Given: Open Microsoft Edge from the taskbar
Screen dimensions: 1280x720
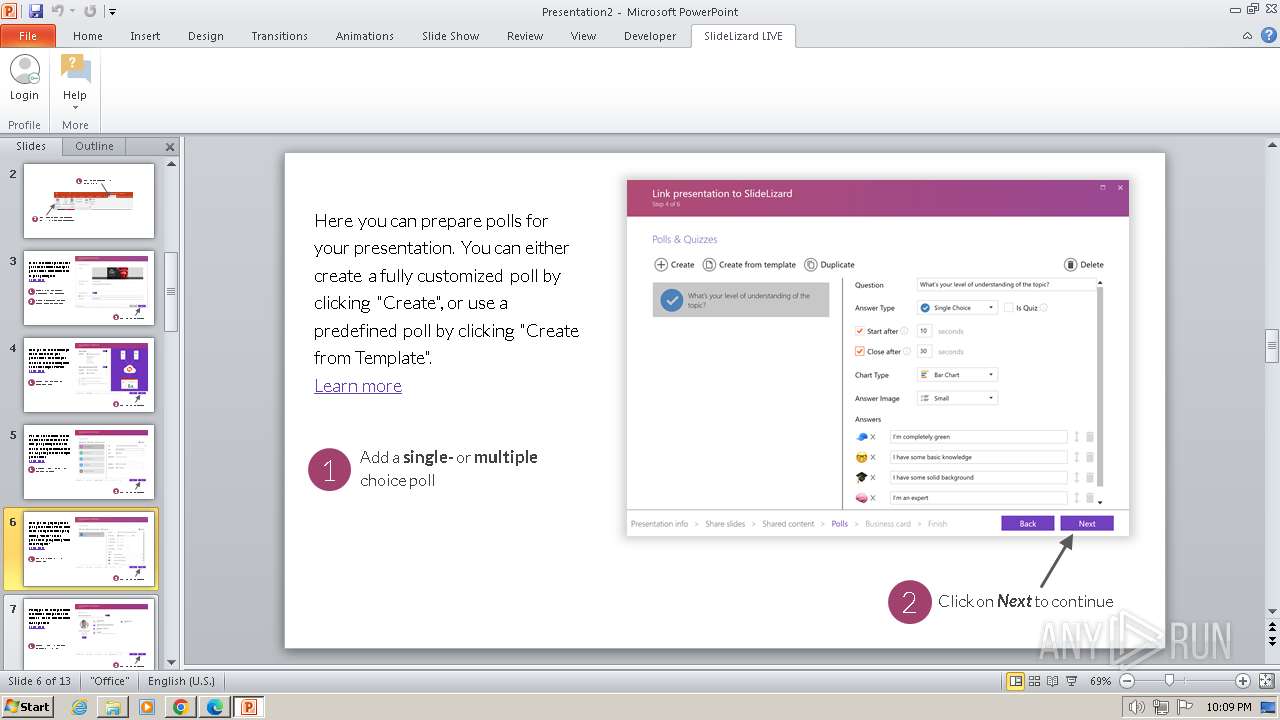Looking at the screenshot, I should tap(215, 707).
